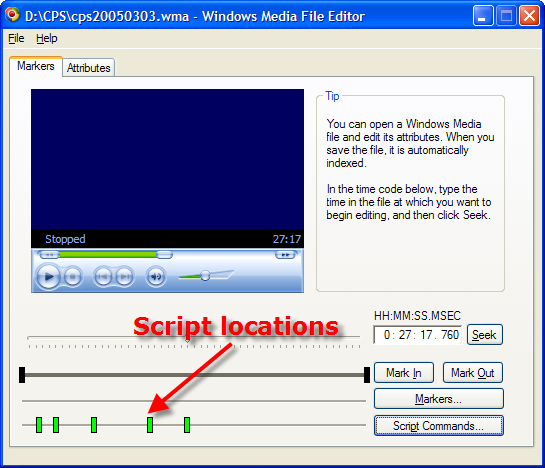Select the fifth green script marker
The width and height of the screenshot is (545, 468).
(187, 425)
